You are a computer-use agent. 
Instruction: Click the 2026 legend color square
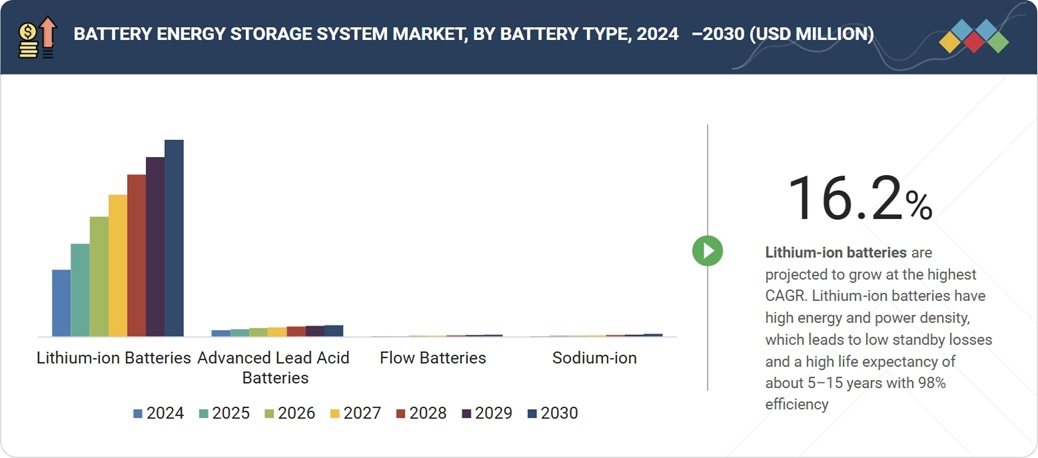(270, 413)
